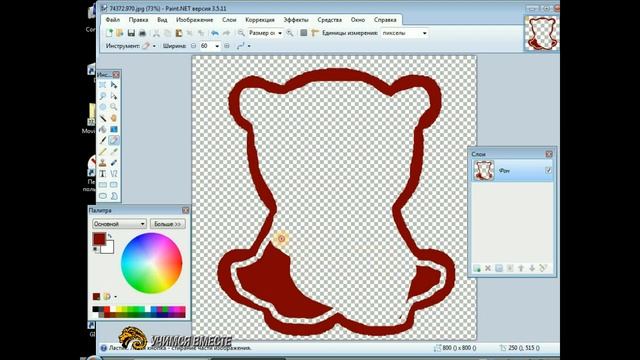Select the Rectangle shape tool

(102, 184)
